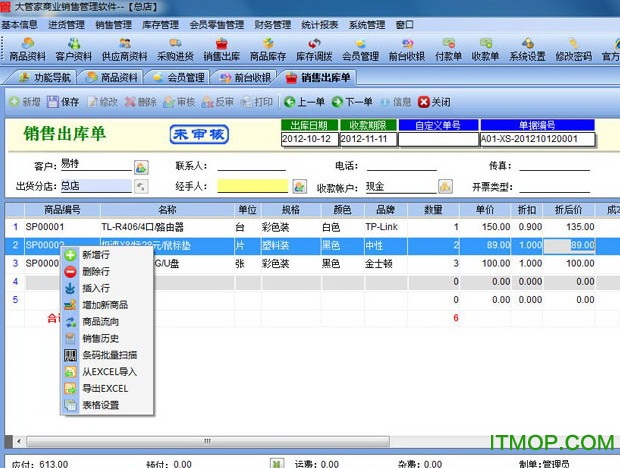Image resolution: width=620 pixels, height=468 pixels.
Task: Go to next order 下一单
Action: click(352, 102)
